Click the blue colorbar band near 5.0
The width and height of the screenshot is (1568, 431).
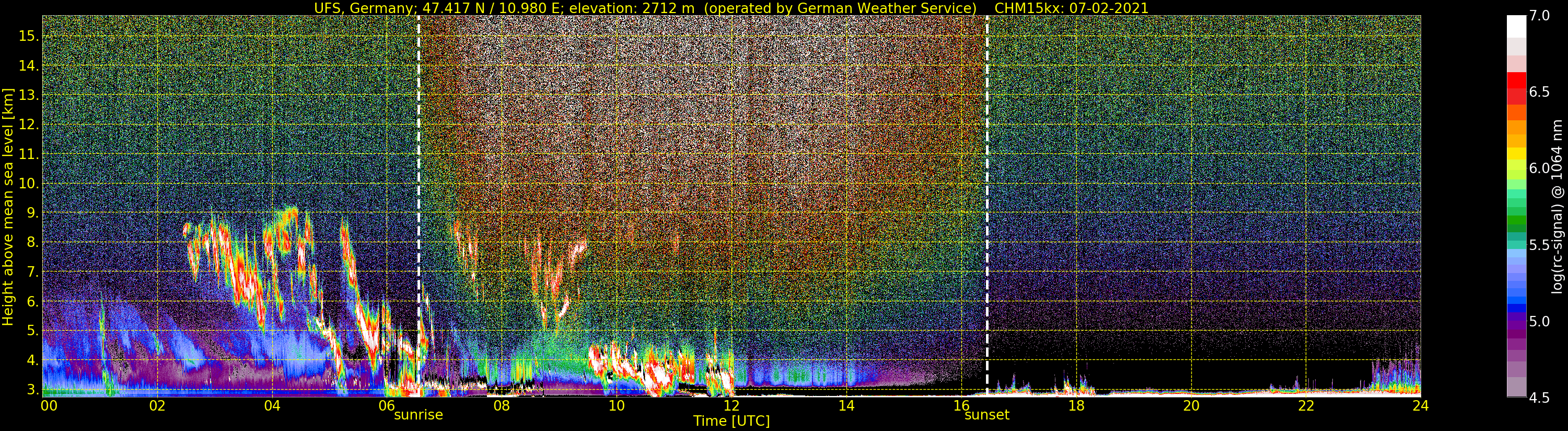[1516, 308]
